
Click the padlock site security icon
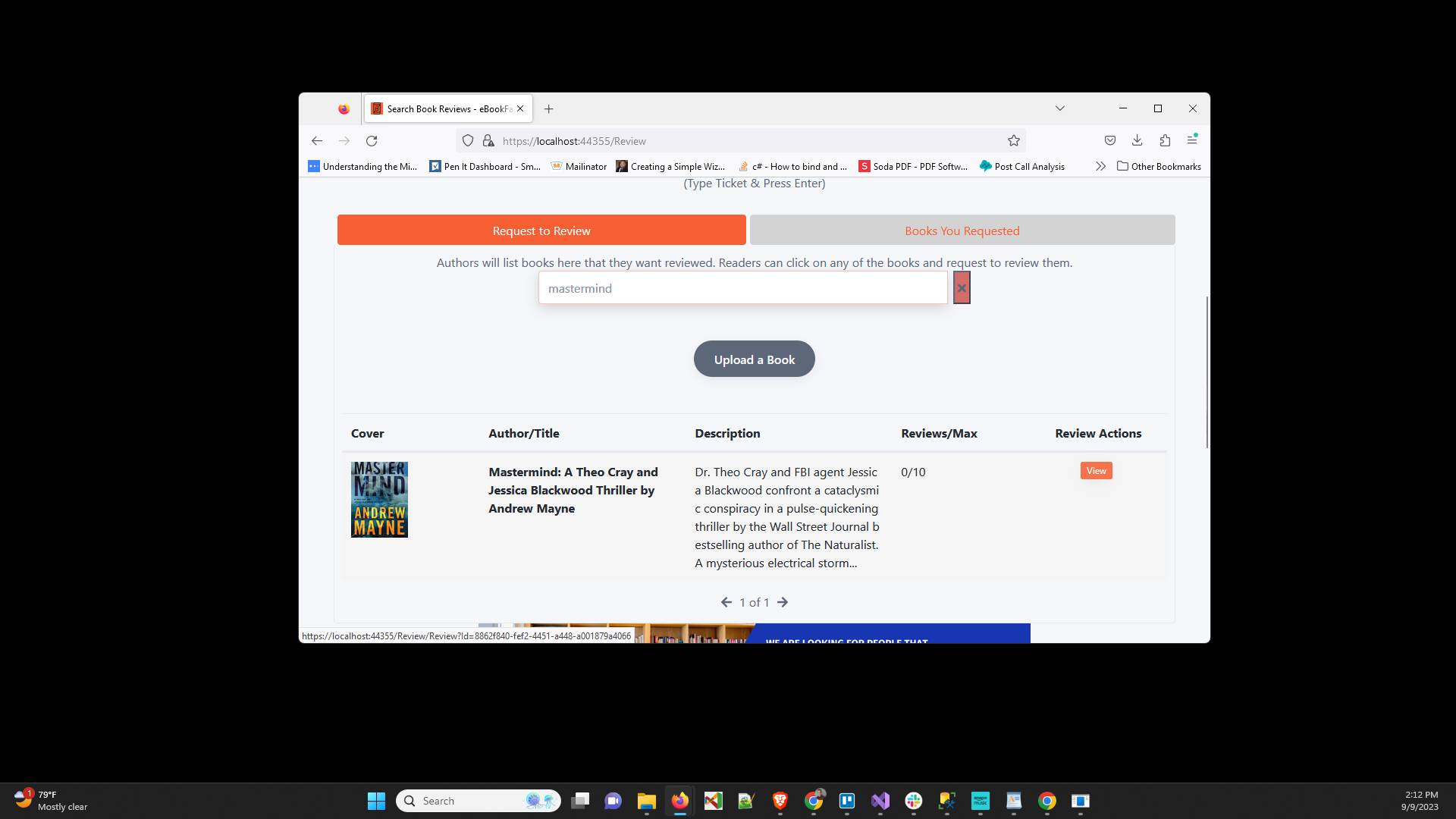(489, 141)
